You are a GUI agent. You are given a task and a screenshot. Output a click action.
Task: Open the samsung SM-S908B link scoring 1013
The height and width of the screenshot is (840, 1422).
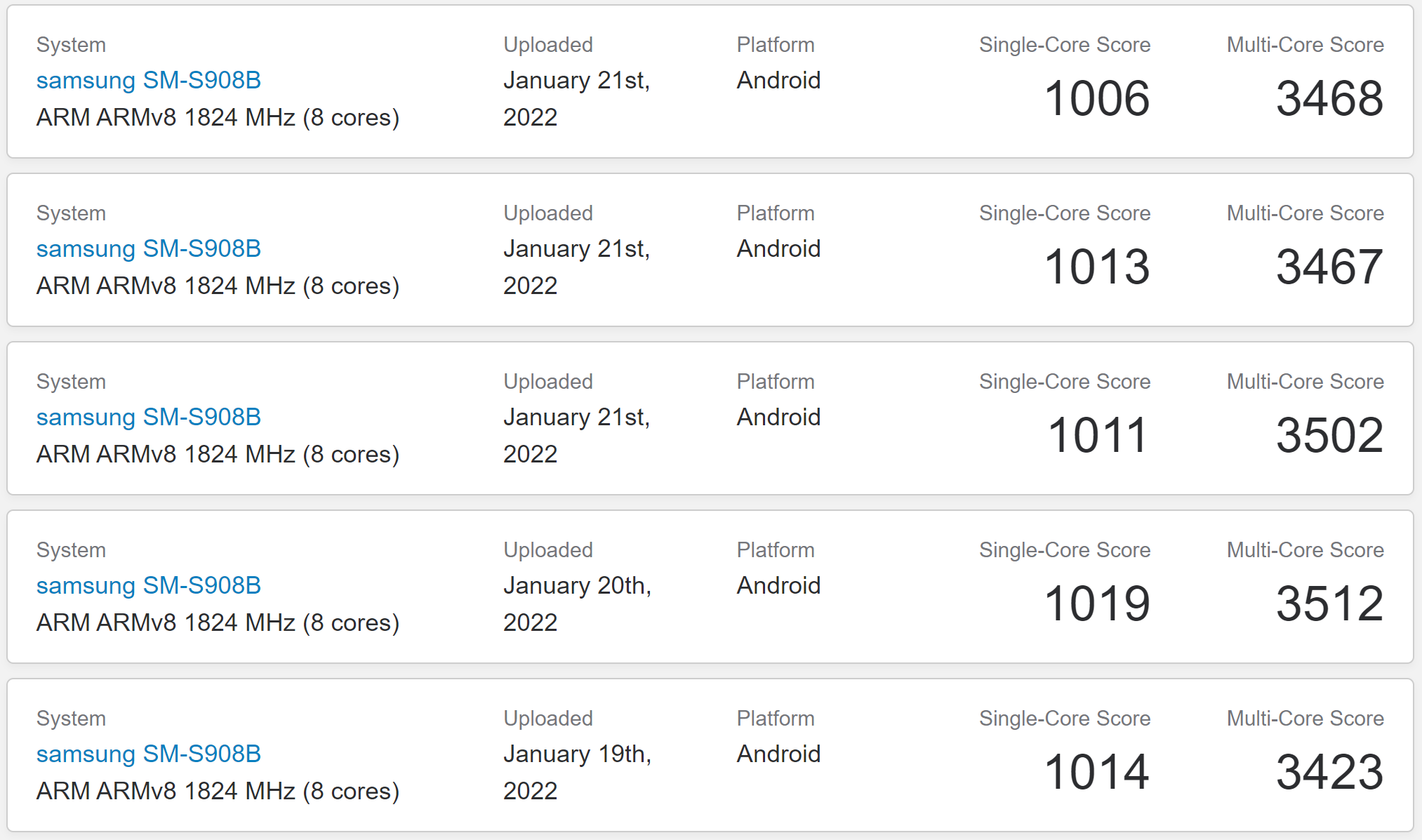pos(148,248)
